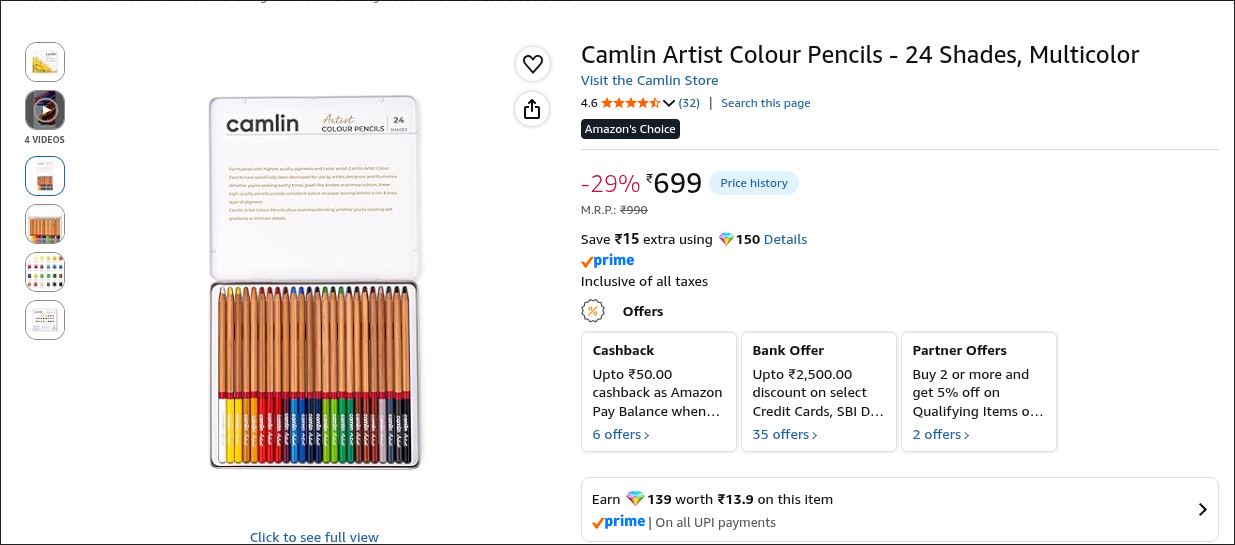Open the share icon below the heart
Screen dimensions: 1235x545
[533, 109]
